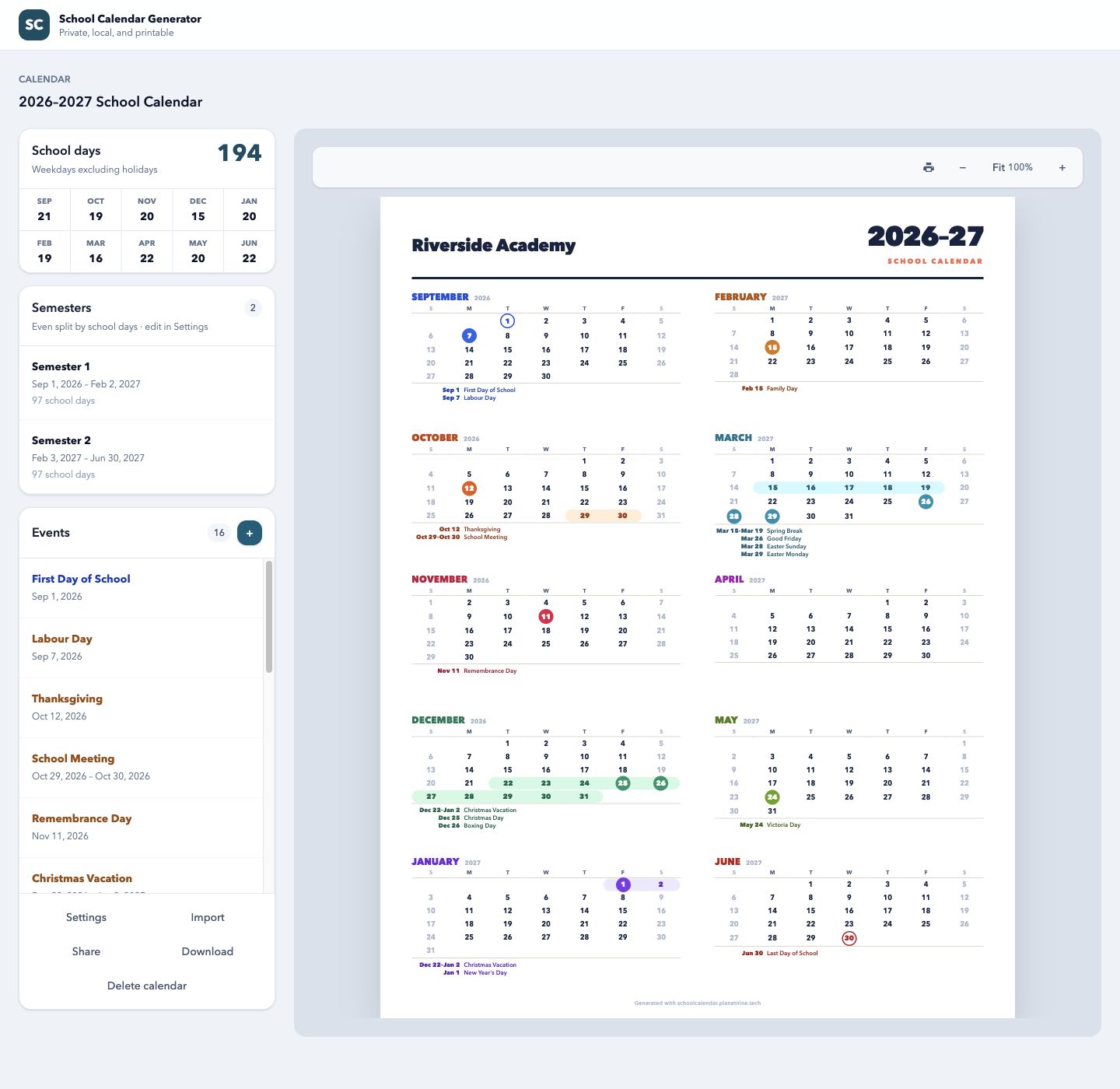Screen dimensions: 1120x1089
Task: Open the Christmas Vacation event
Action: [142, 876]
